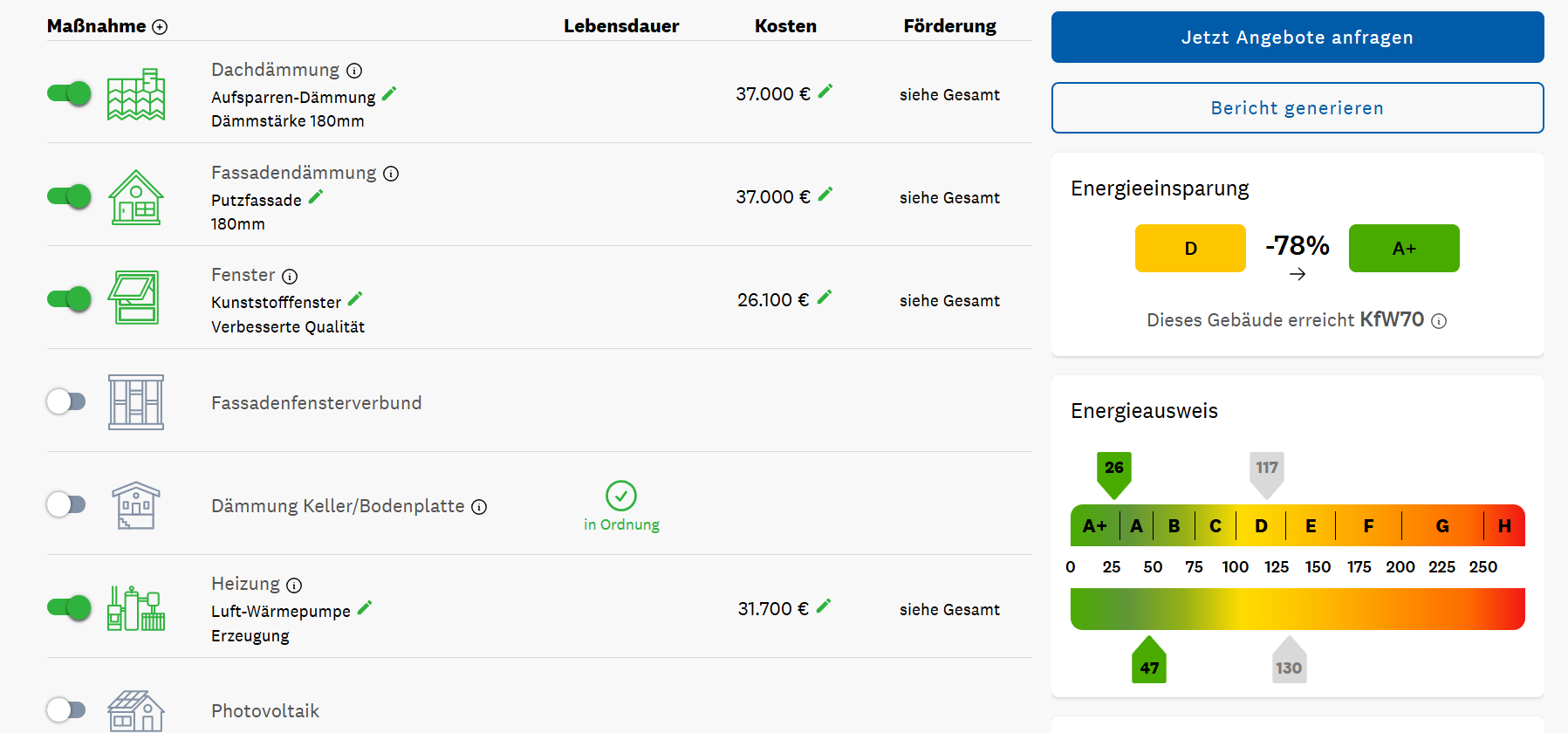Edit Luft-Wärmepumpe heating type
The width and height of the screenshot is (1568, 733).
coord(365,607)
